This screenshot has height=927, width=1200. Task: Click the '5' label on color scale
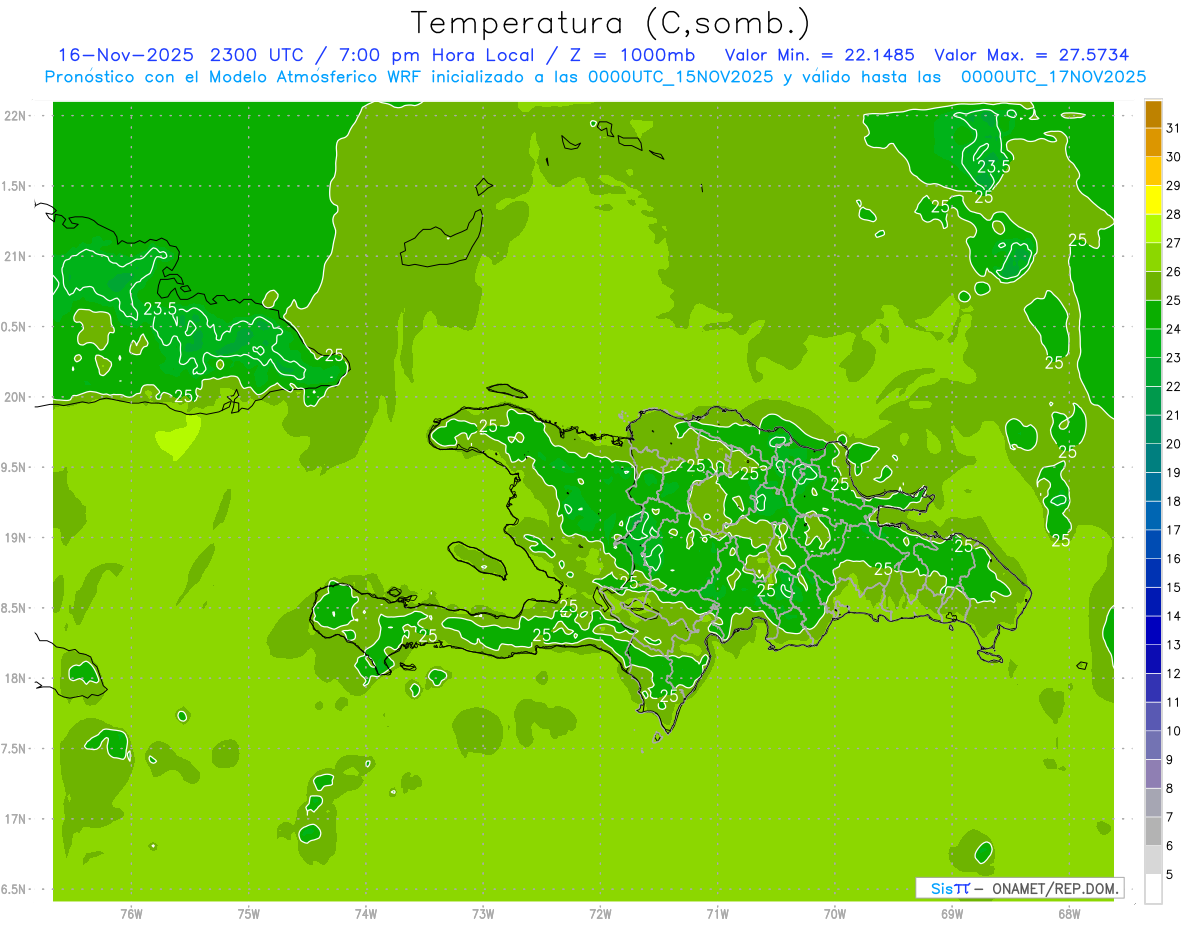[x=1170, y=874]
